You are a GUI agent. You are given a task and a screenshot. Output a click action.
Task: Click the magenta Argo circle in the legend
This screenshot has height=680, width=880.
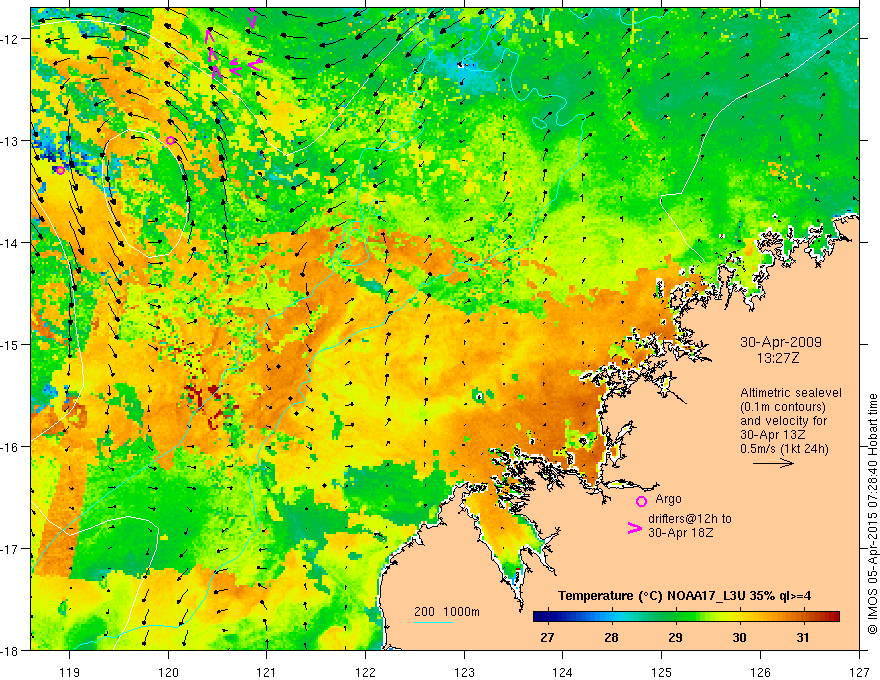coord(641,501)
